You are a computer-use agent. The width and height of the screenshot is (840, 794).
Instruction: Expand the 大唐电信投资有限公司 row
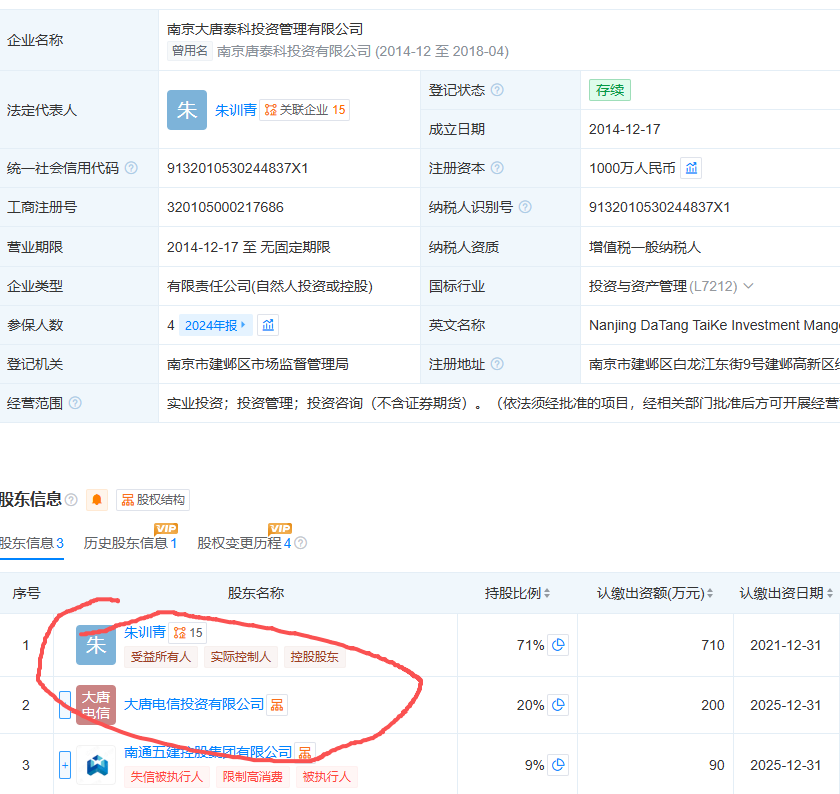[65, 705]
